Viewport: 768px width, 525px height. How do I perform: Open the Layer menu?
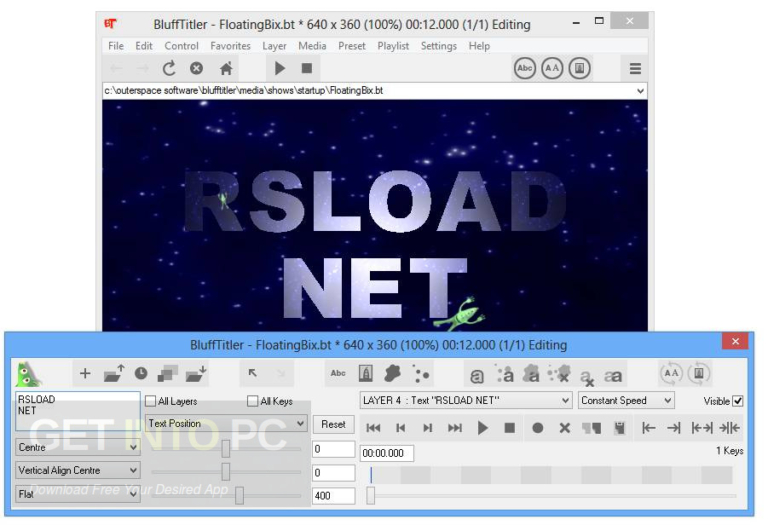pos(274,46)
